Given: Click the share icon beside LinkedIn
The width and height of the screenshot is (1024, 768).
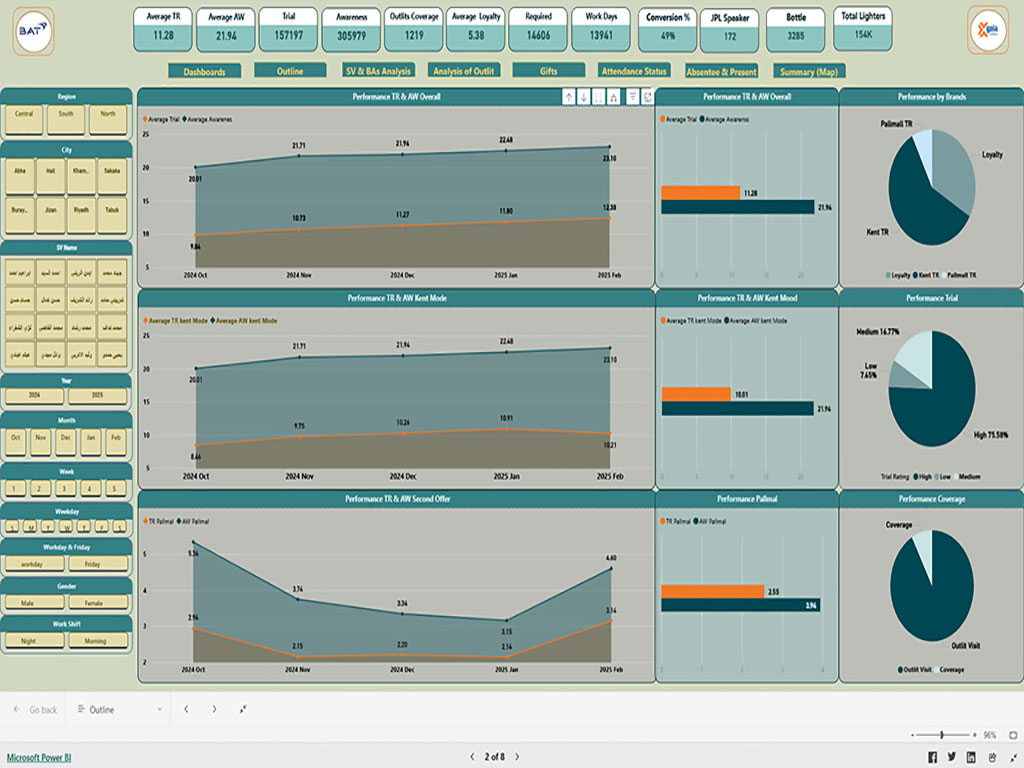Looking at the screenshot, I should click(x=993, y=757).
